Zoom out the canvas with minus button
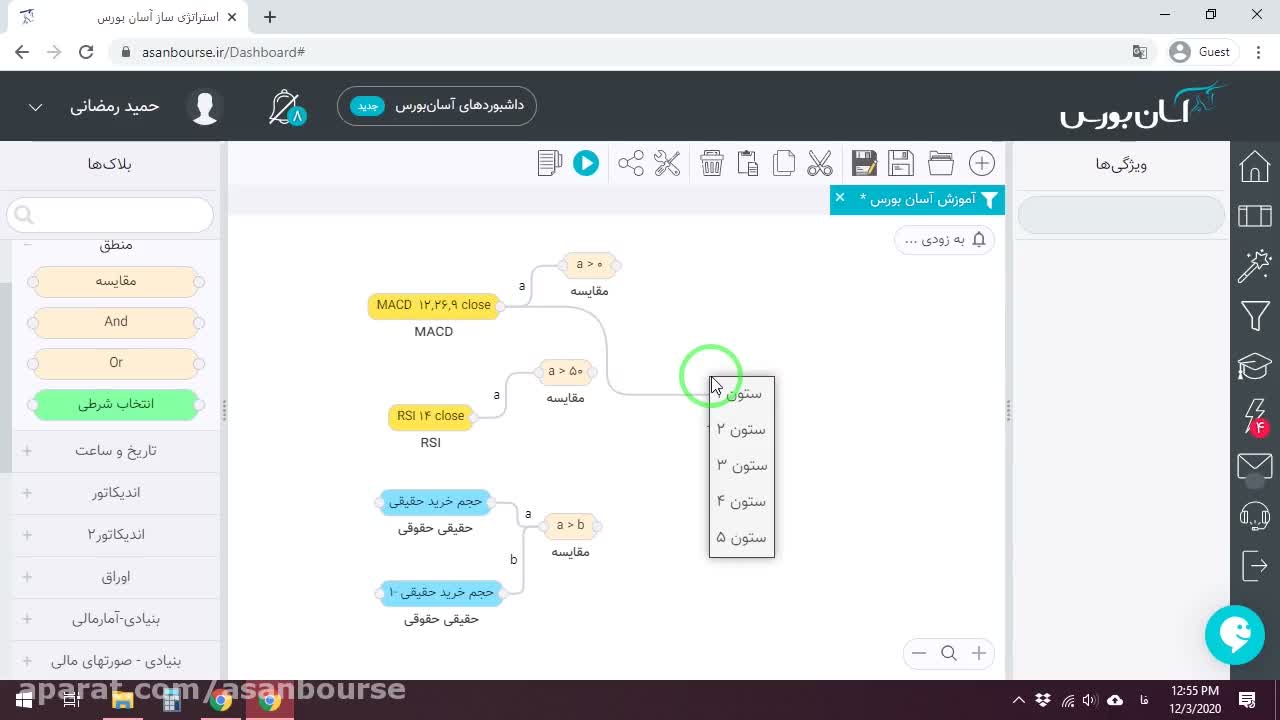 tap(919, 653)
